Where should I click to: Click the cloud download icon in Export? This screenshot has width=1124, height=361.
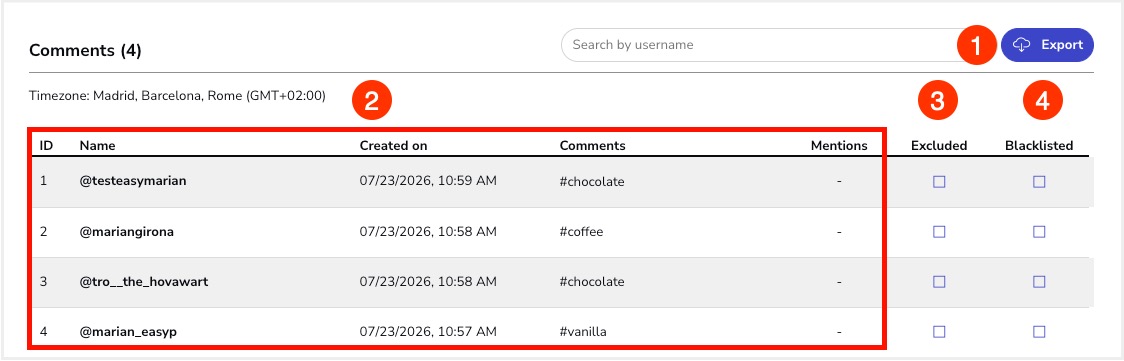(1021, 45)
